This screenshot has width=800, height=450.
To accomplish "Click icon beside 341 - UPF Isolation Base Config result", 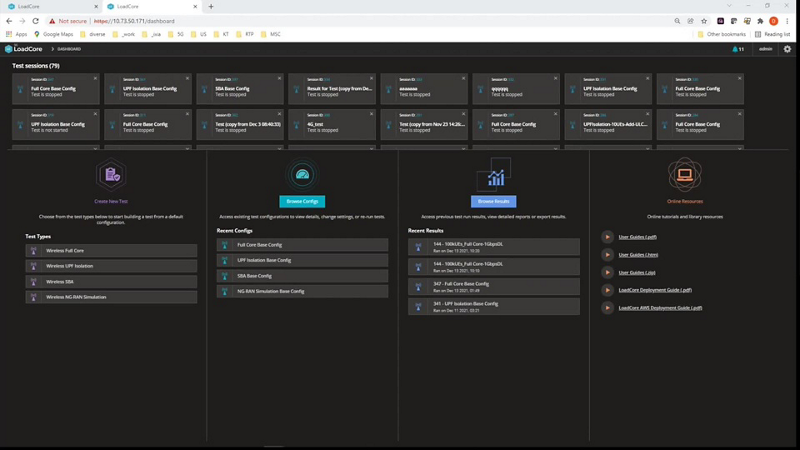I will pos(418,307).
